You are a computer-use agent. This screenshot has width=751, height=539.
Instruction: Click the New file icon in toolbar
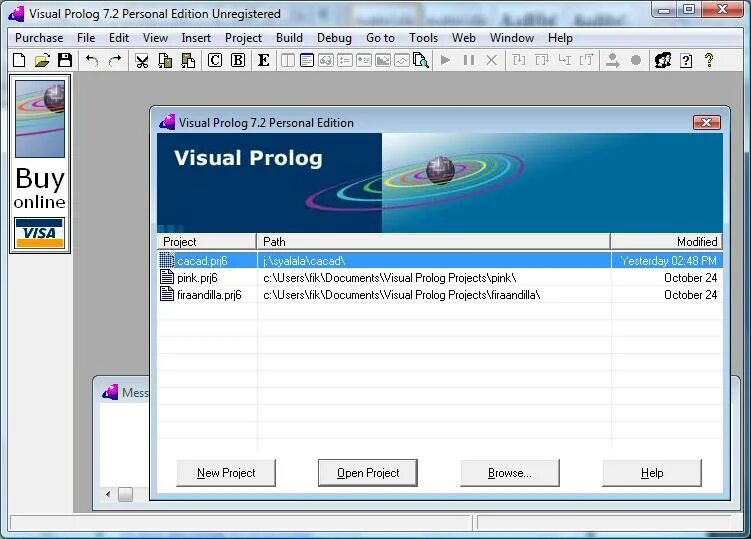click(x=19, y=60)
